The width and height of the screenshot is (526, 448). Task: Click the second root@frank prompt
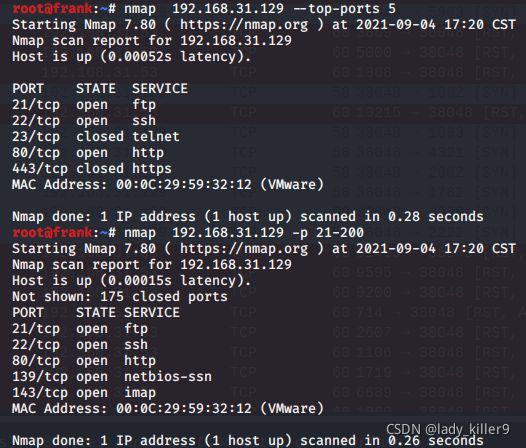click(52, 232)
